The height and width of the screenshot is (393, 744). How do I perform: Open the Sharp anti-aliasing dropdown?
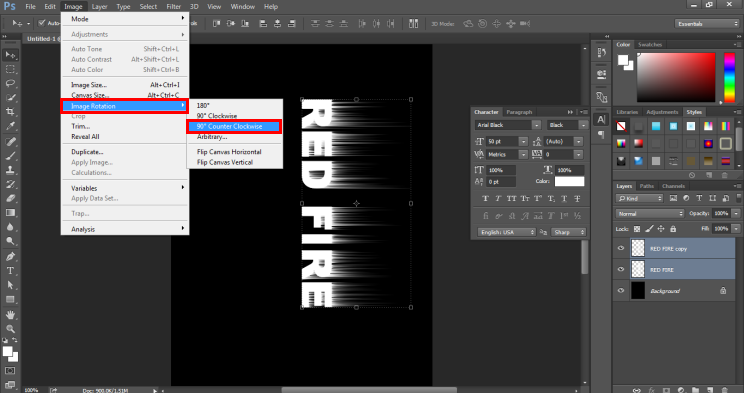click(568, 232)
